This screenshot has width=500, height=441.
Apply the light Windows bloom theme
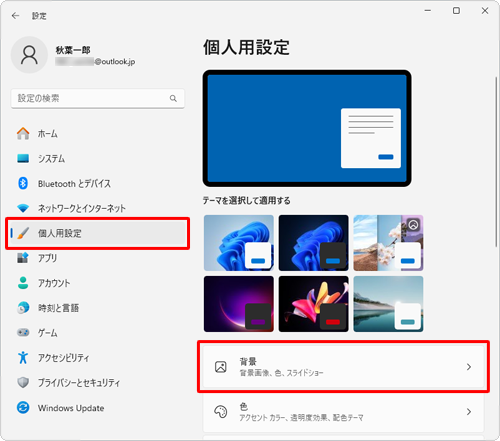[x=239, y=243]
